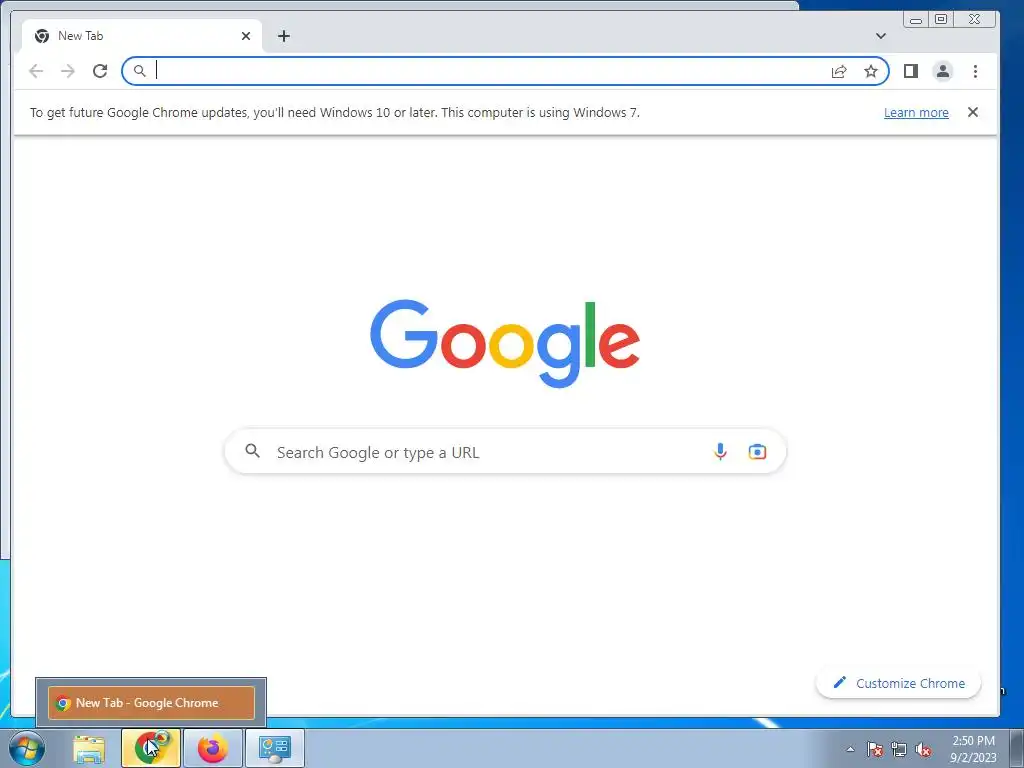Image resolution: width=1024 pixels, height=768 pixels.
Task: Search by image with the camera icon
Action: click(757, 451)
